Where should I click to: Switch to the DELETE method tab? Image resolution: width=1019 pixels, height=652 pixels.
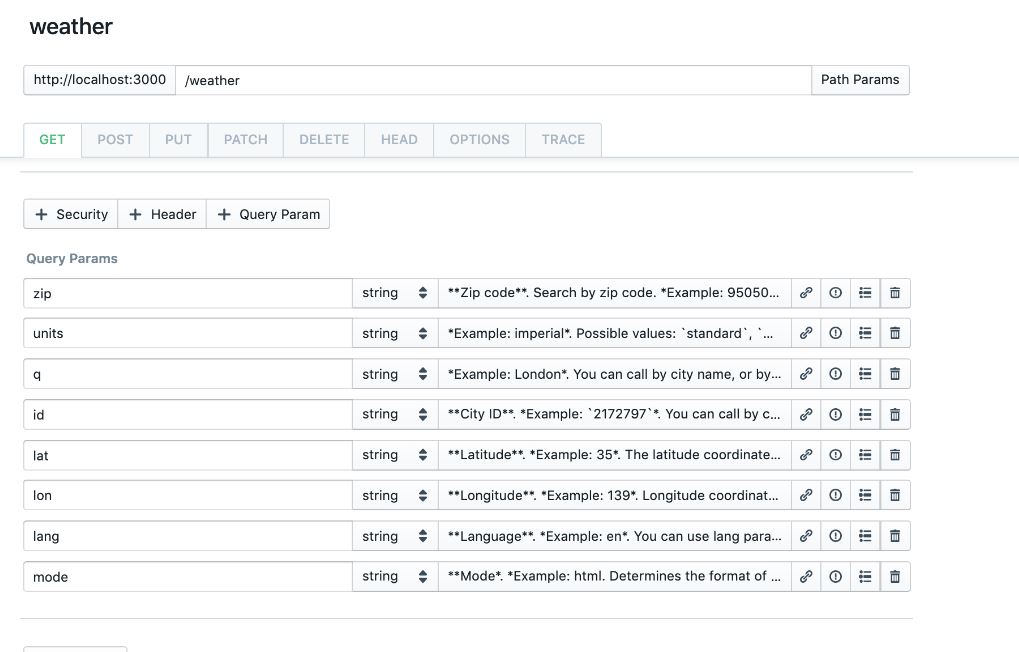[324, 140]
